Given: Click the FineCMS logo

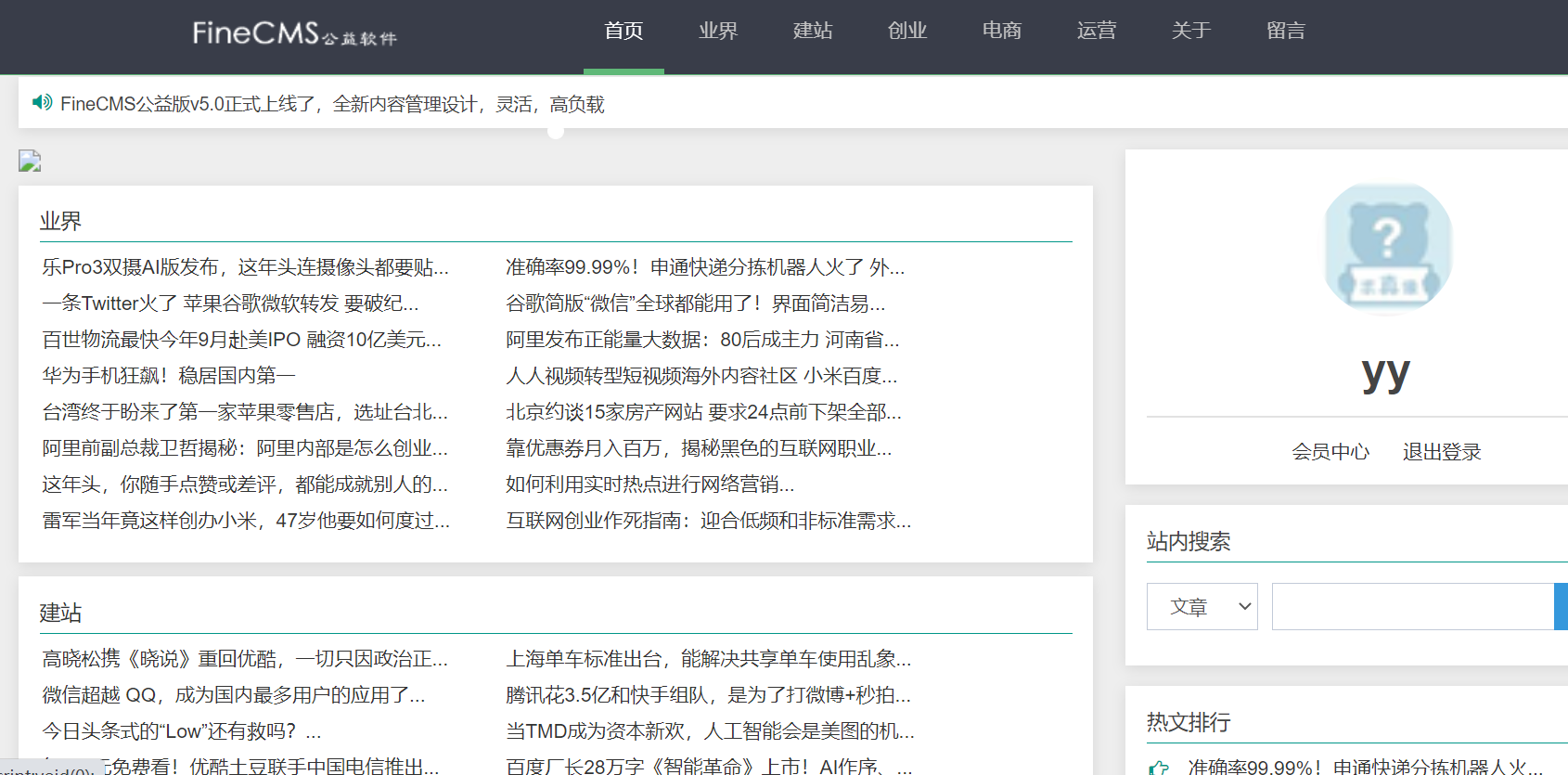Looking at the screenshot, I should click(x=294, y=33).
